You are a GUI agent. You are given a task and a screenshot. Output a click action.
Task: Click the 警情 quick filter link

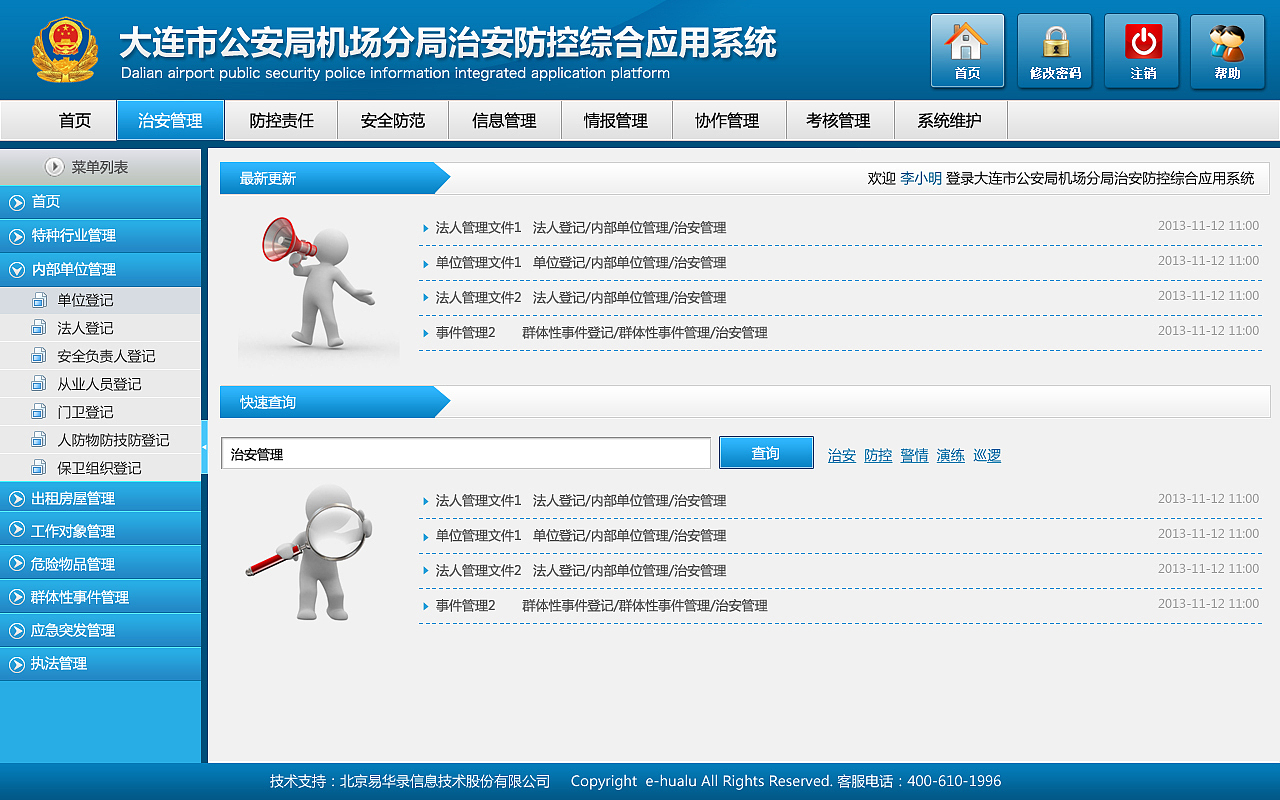click(914, 455)
